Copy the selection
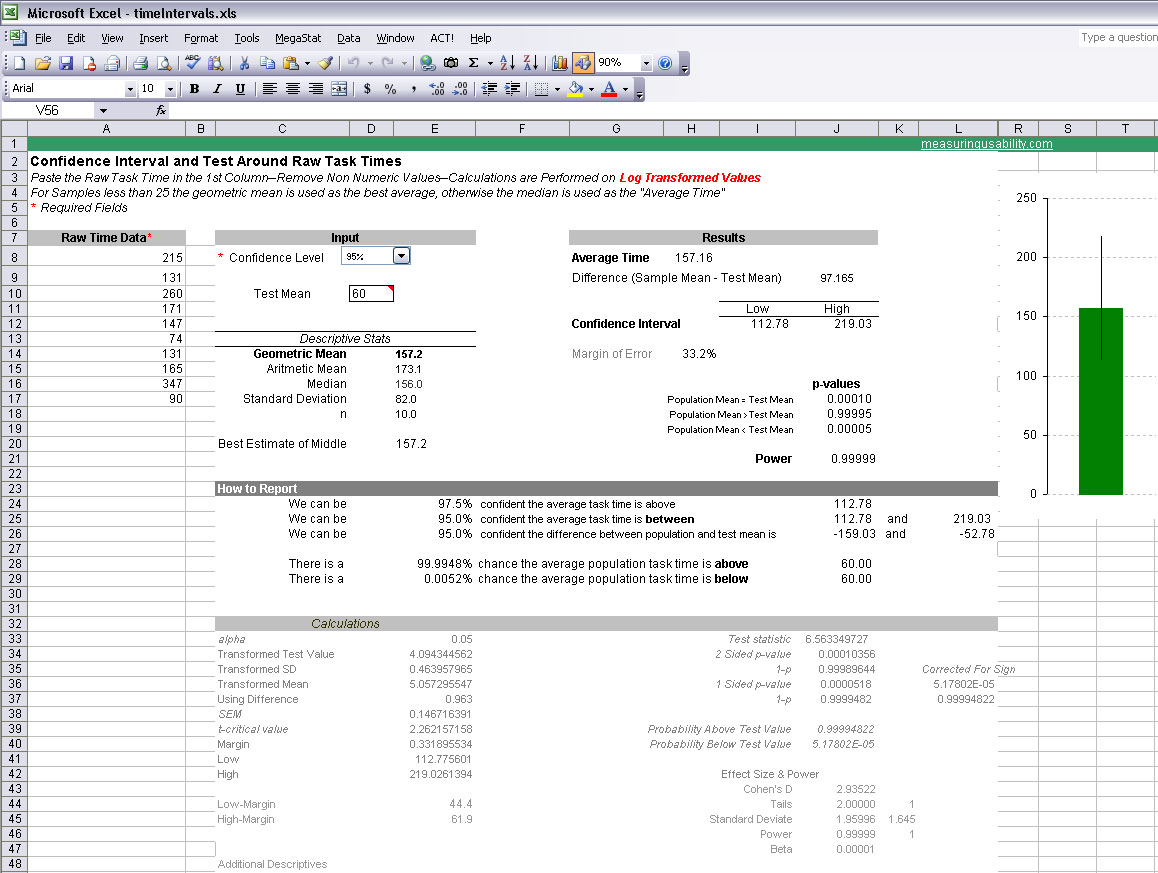1158x873 pixels. point(267,64)
